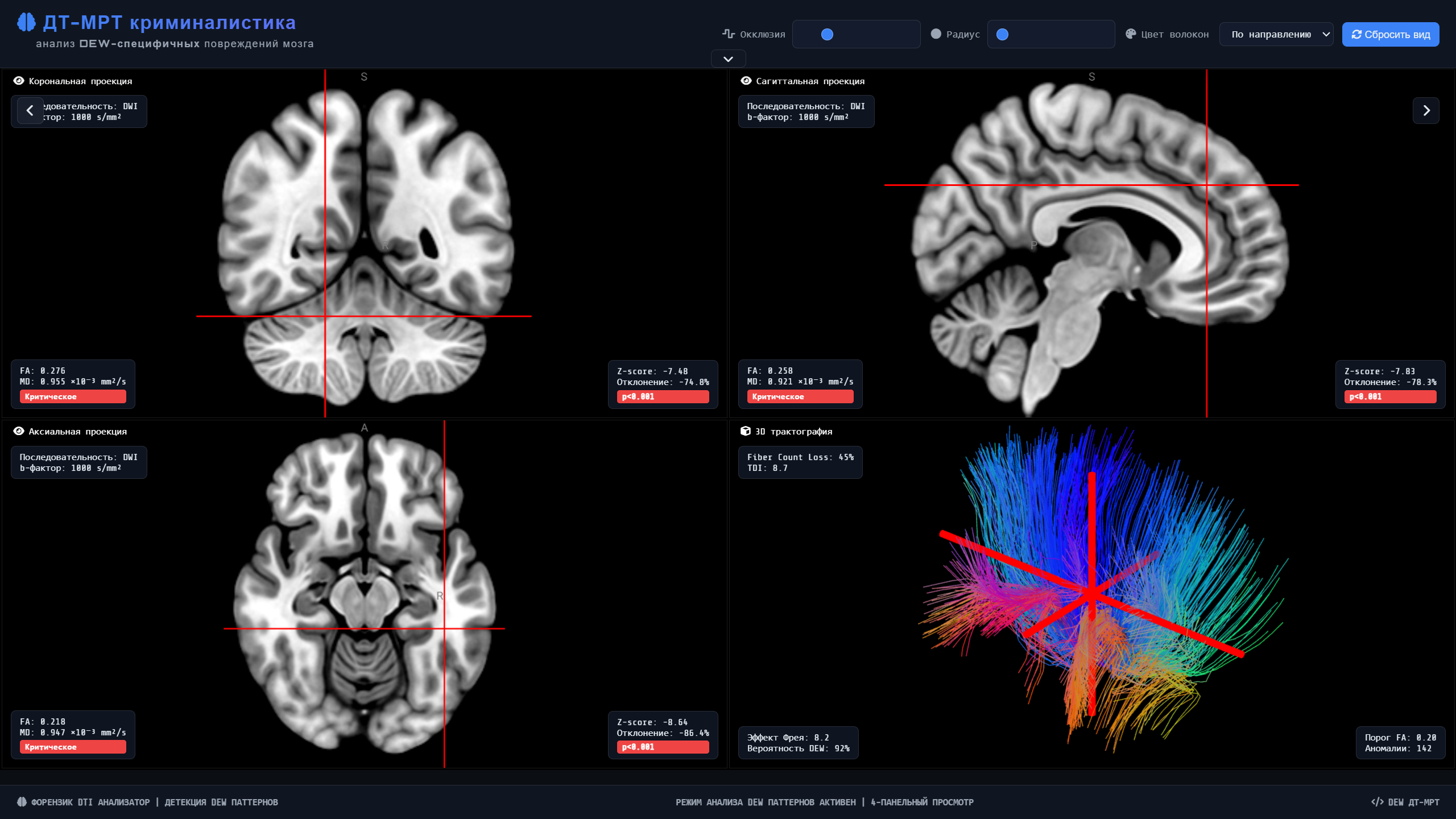Go to next with right chevron arrow
Viewport: 1456px width, 819px height.
(x=1426, y=110)
